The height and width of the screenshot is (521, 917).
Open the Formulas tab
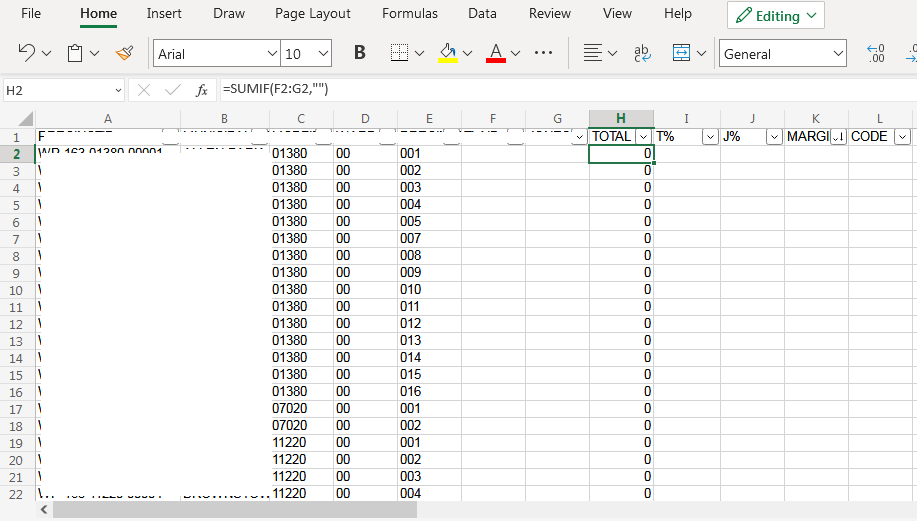click(410, 13)
